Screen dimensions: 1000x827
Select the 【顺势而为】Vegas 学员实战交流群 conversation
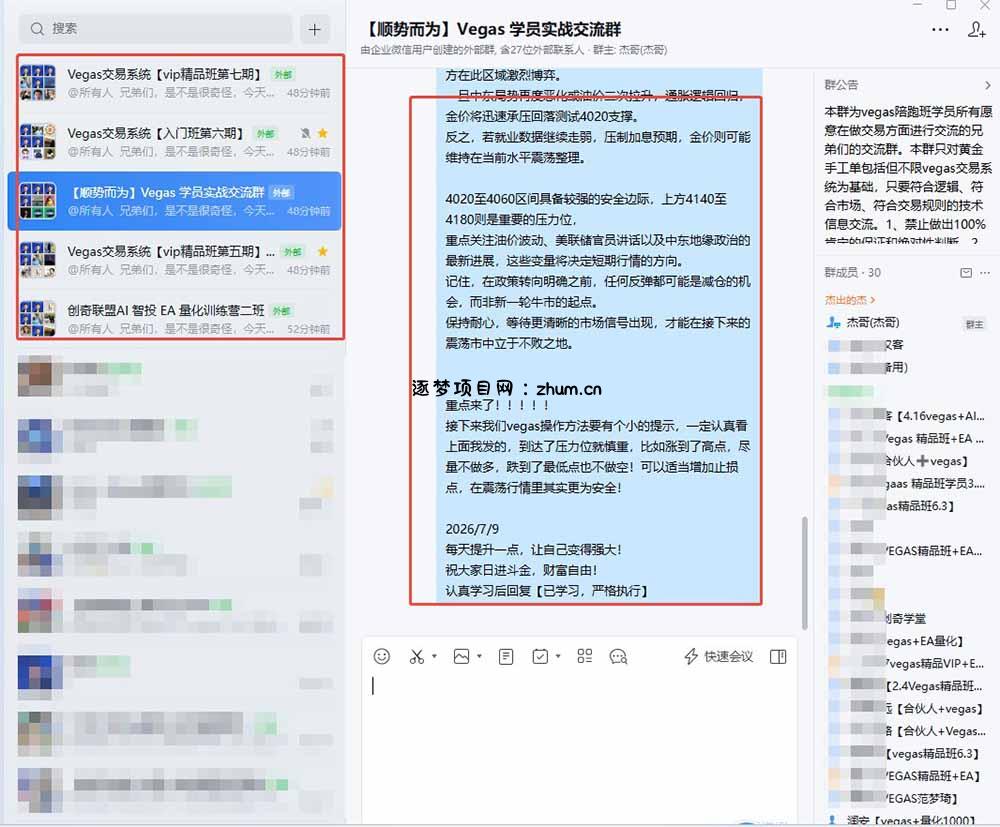(x=174, y=201)
